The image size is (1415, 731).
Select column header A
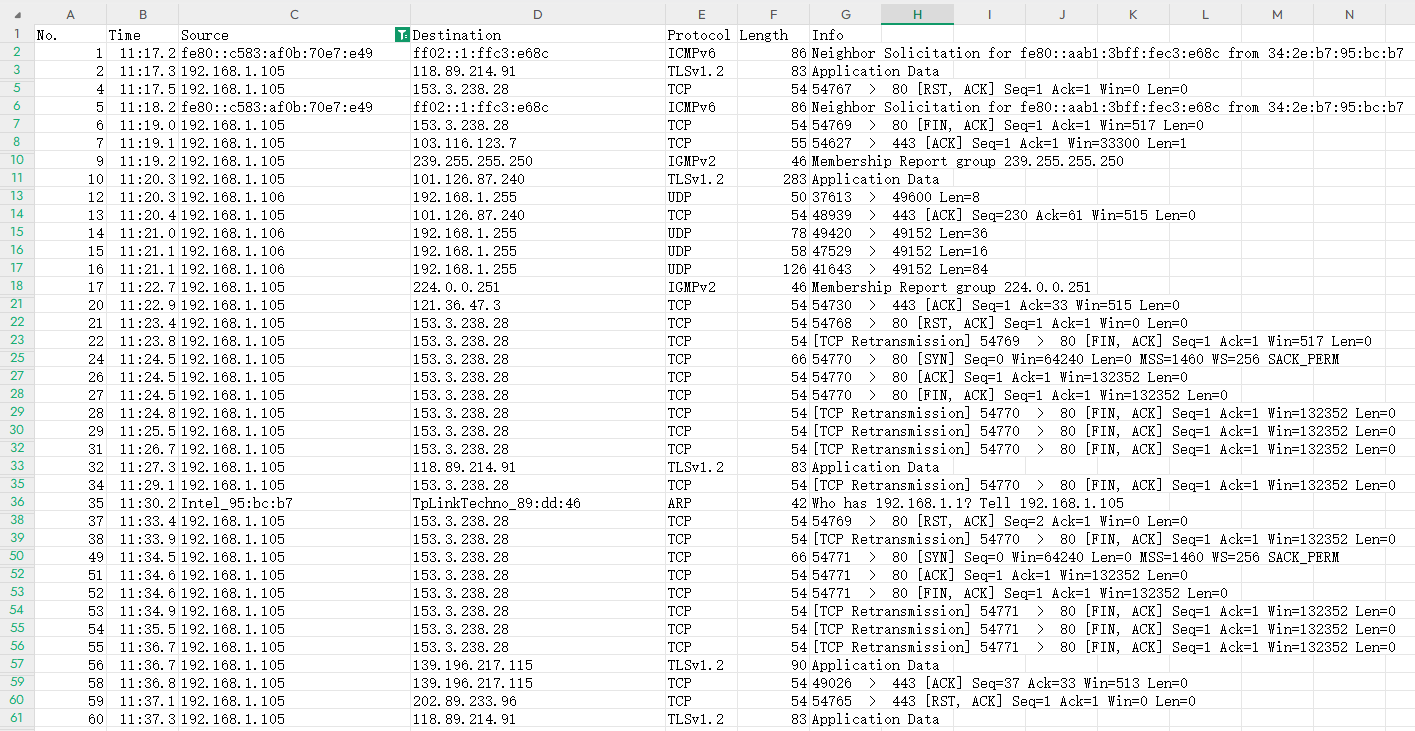coord(70,14)
